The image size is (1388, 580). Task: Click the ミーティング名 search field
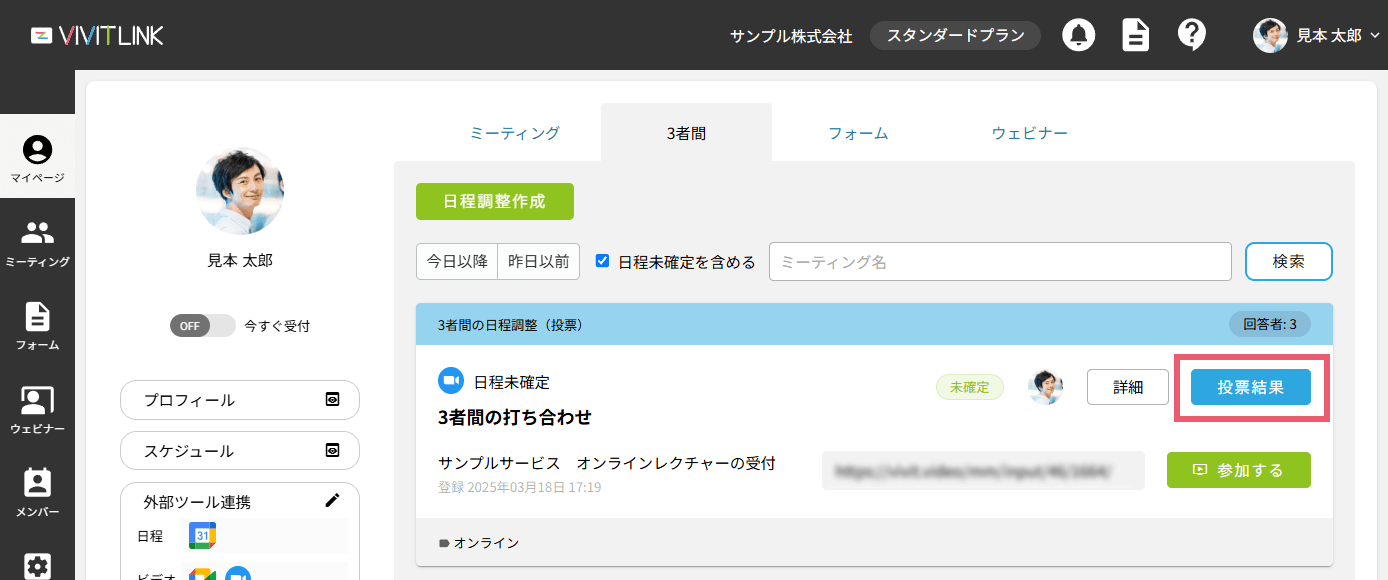click(x=1000, y=262)
